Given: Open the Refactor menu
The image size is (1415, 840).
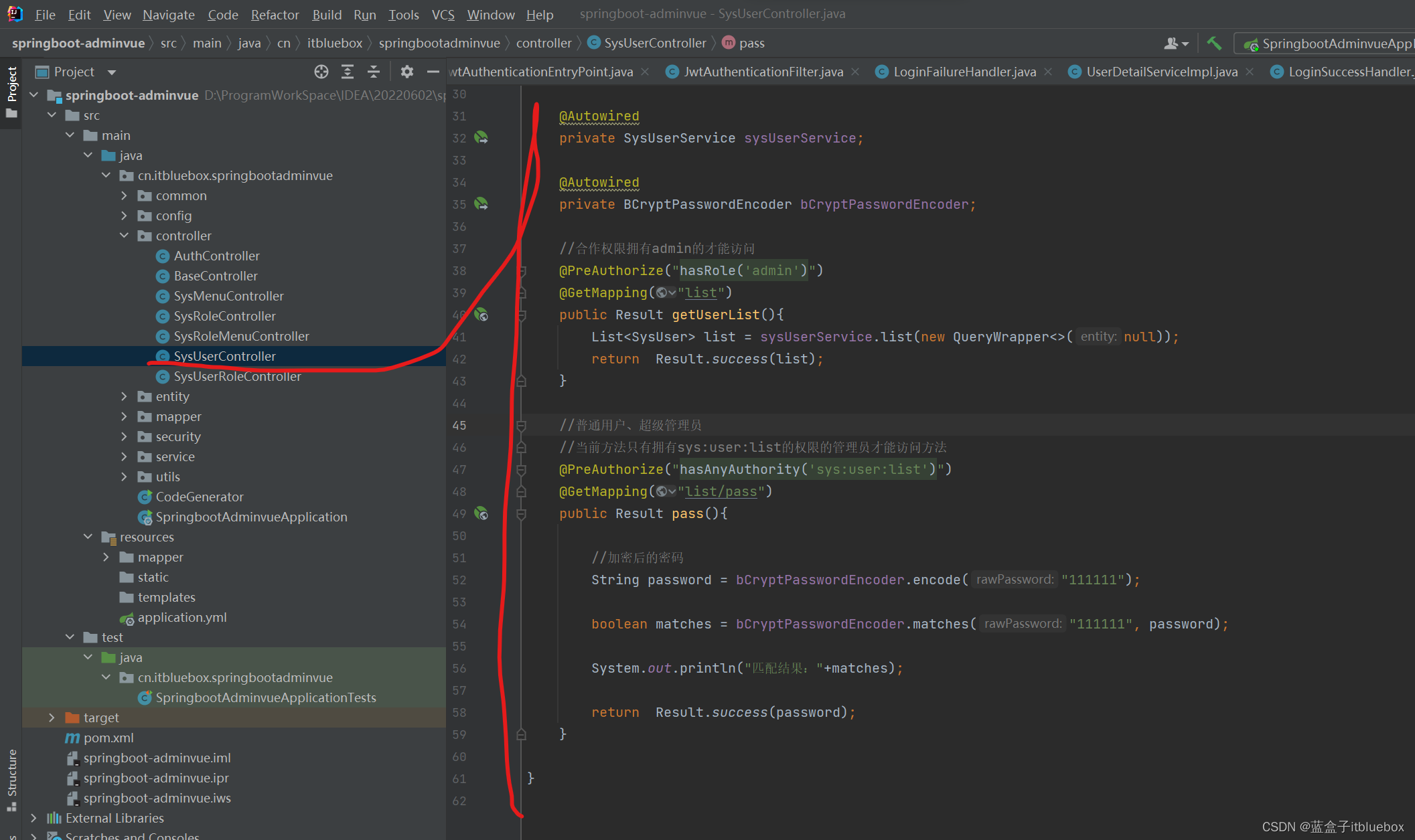Looking at the screenshot, I should [275, 14].
